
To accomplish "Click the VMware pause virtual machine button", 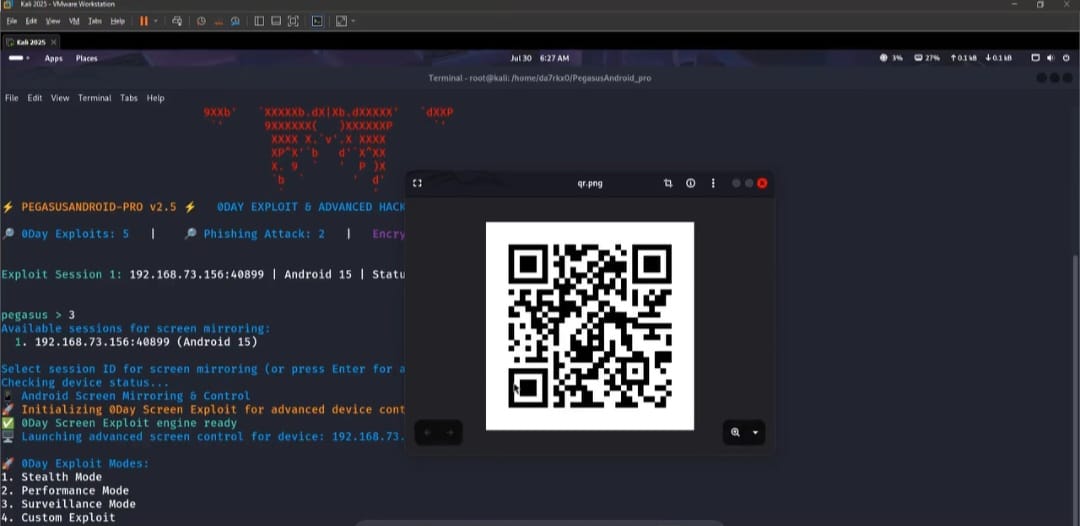I will click(x=144, y=21).
